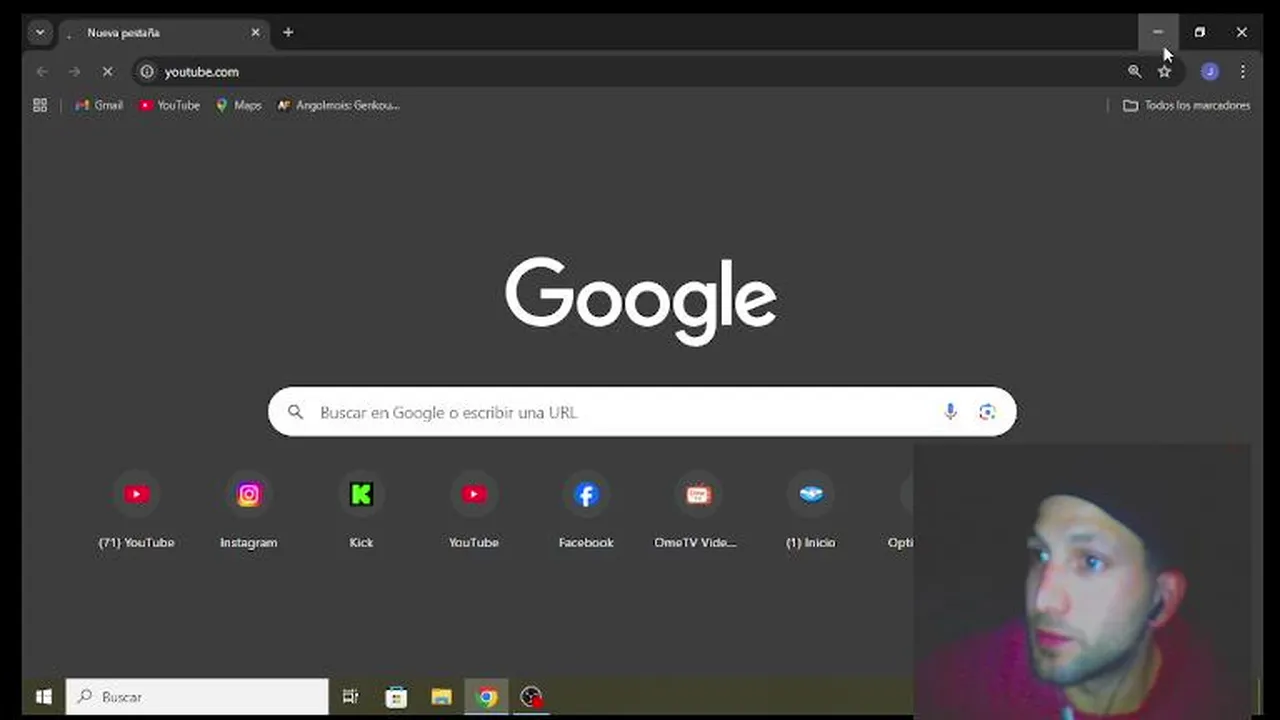Go forward with the forward arrow

[x=74, y=72]
